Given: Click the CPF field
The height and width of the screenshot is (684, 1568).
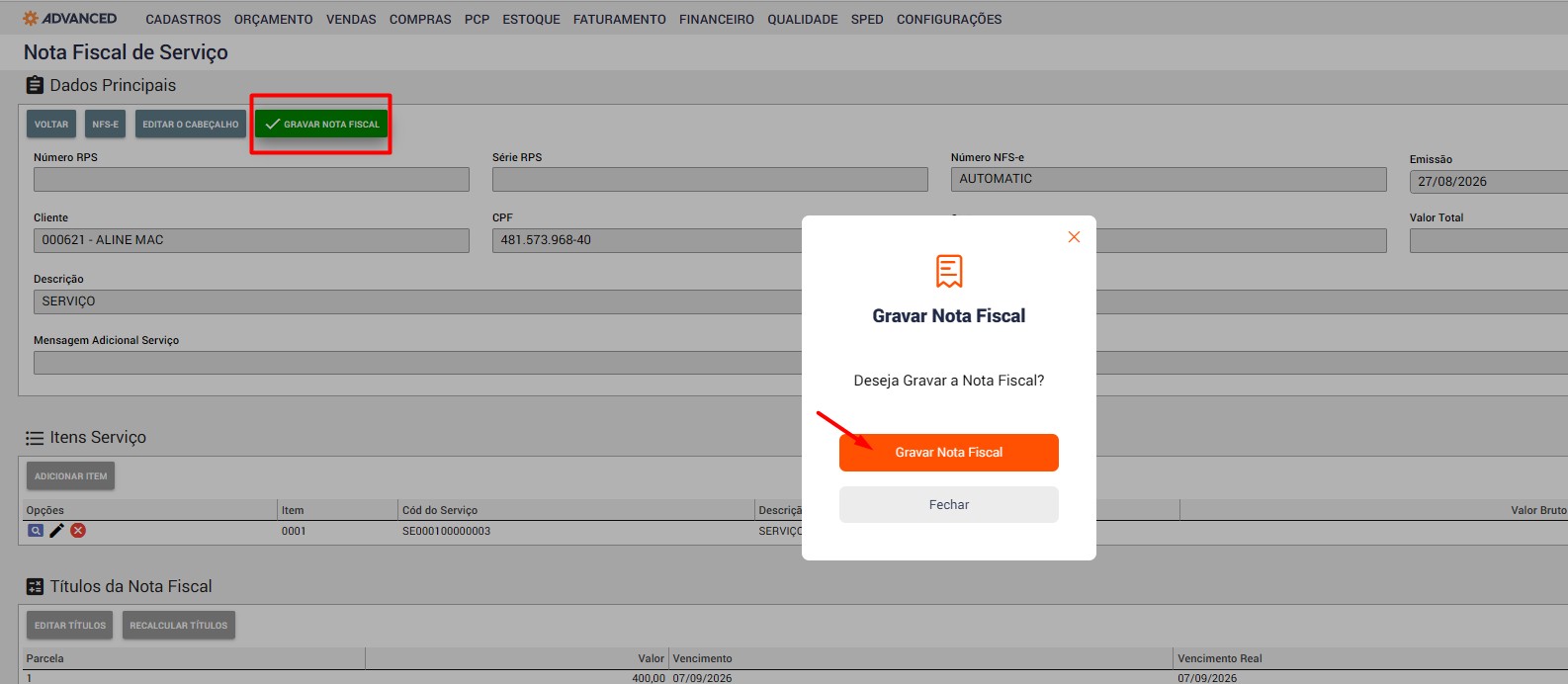Looking at the screenshot, I should tap(647, 240).
